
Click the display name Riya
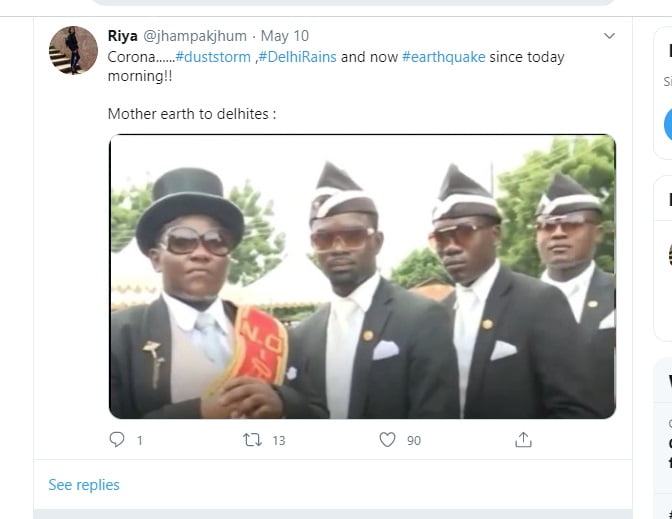tap(123, 36)
